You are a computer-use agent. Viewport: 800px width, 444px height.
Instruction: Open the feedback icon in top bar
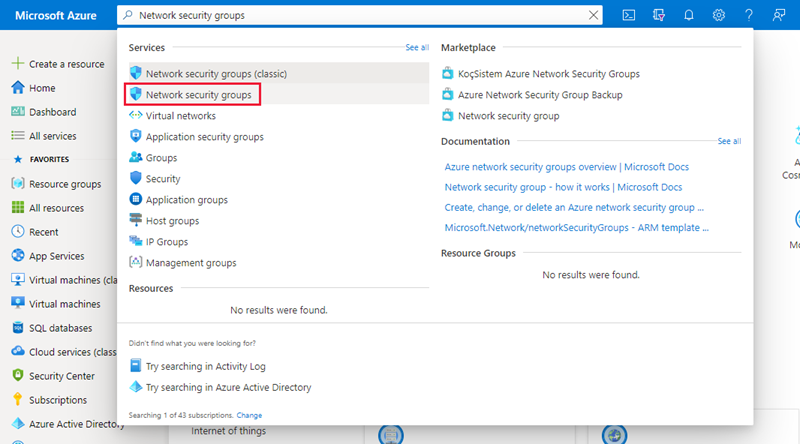pos(779,15)
